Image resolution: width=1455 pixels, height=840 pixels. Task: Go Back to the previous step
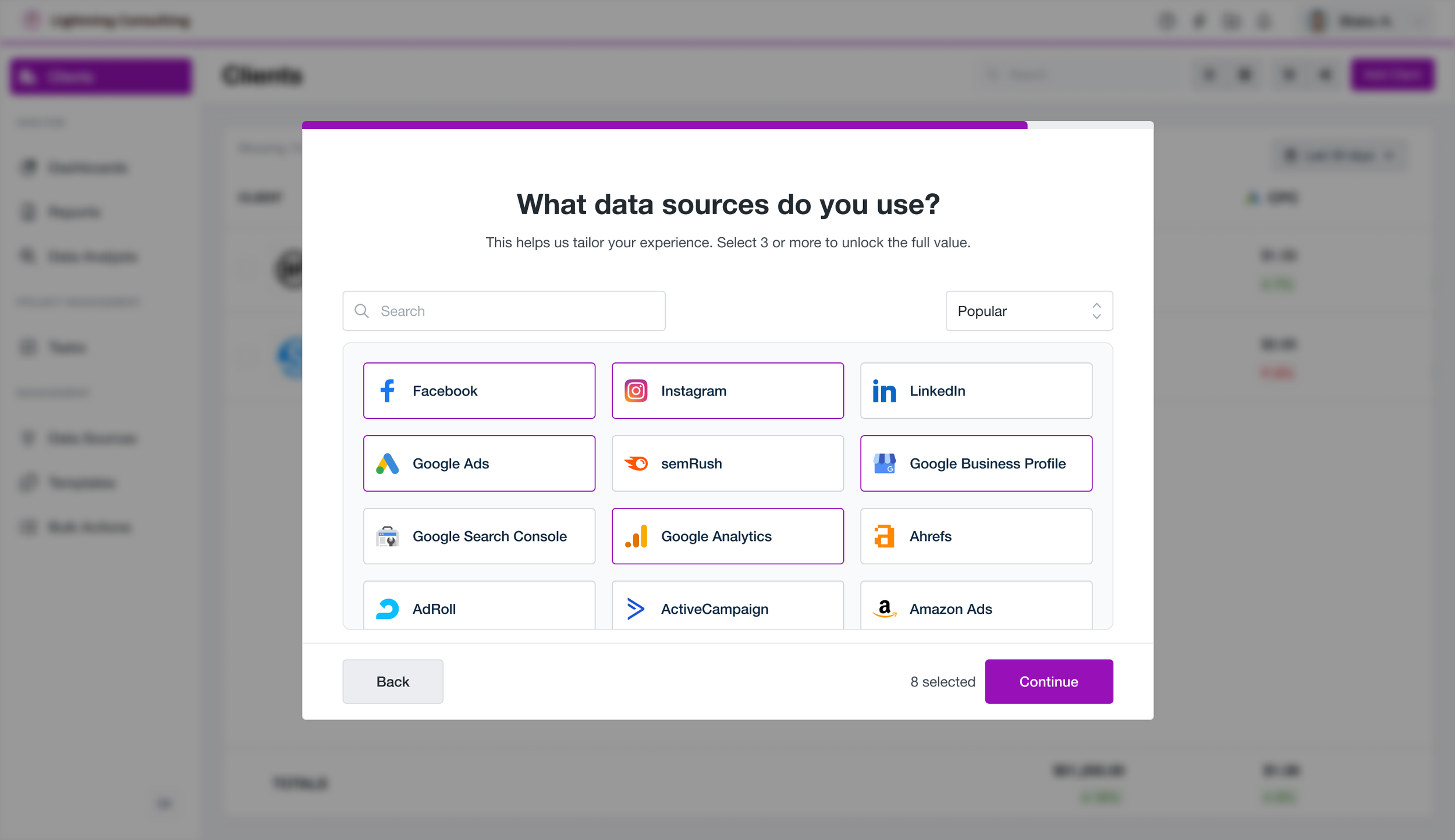pyautogui.click(x=393, y=682)
